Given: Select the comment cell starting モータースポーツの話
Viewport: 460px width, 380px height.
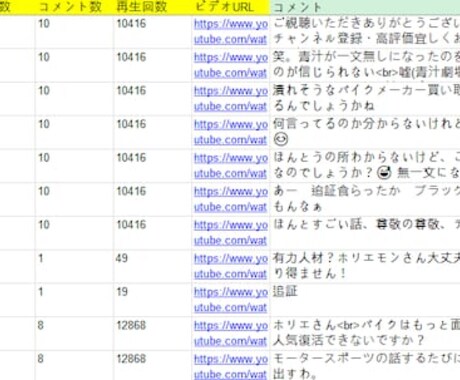Looking at the screenshot, I should pos(365,365).
